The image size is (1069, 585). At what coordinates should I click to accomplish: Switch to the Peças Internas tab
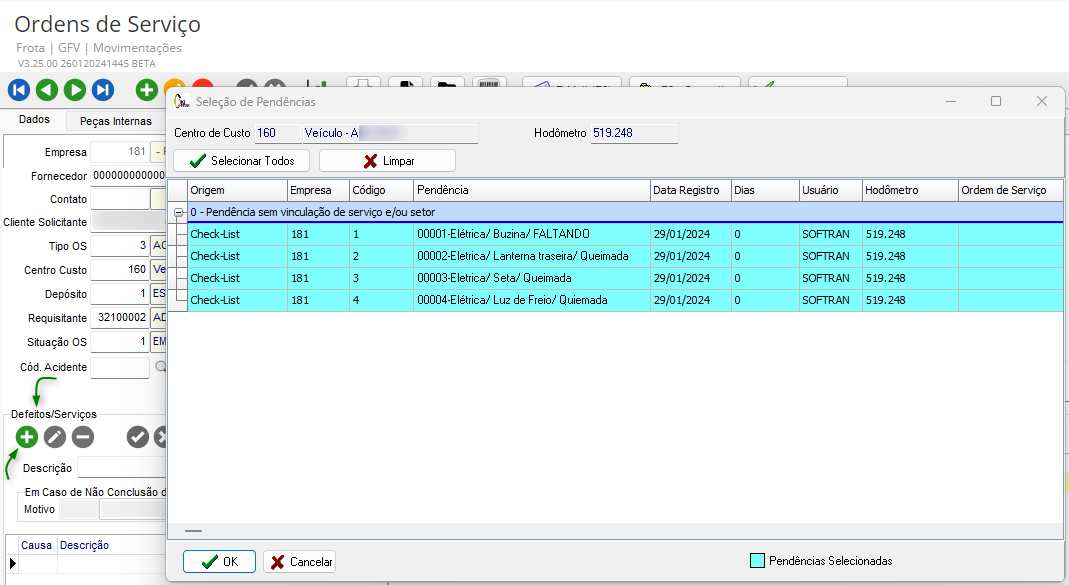(x=115, y=121)
